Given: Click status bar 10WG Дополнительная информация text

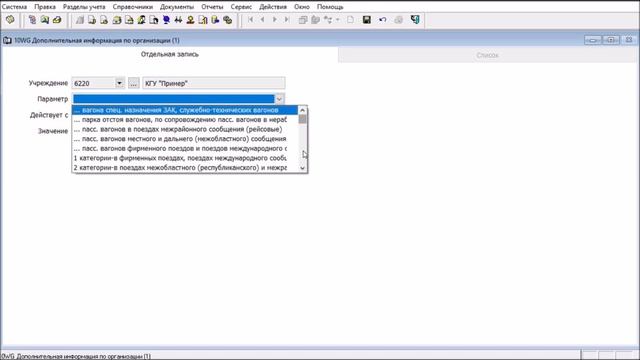Looking at the screenshot, I should [x=76, y=356].
